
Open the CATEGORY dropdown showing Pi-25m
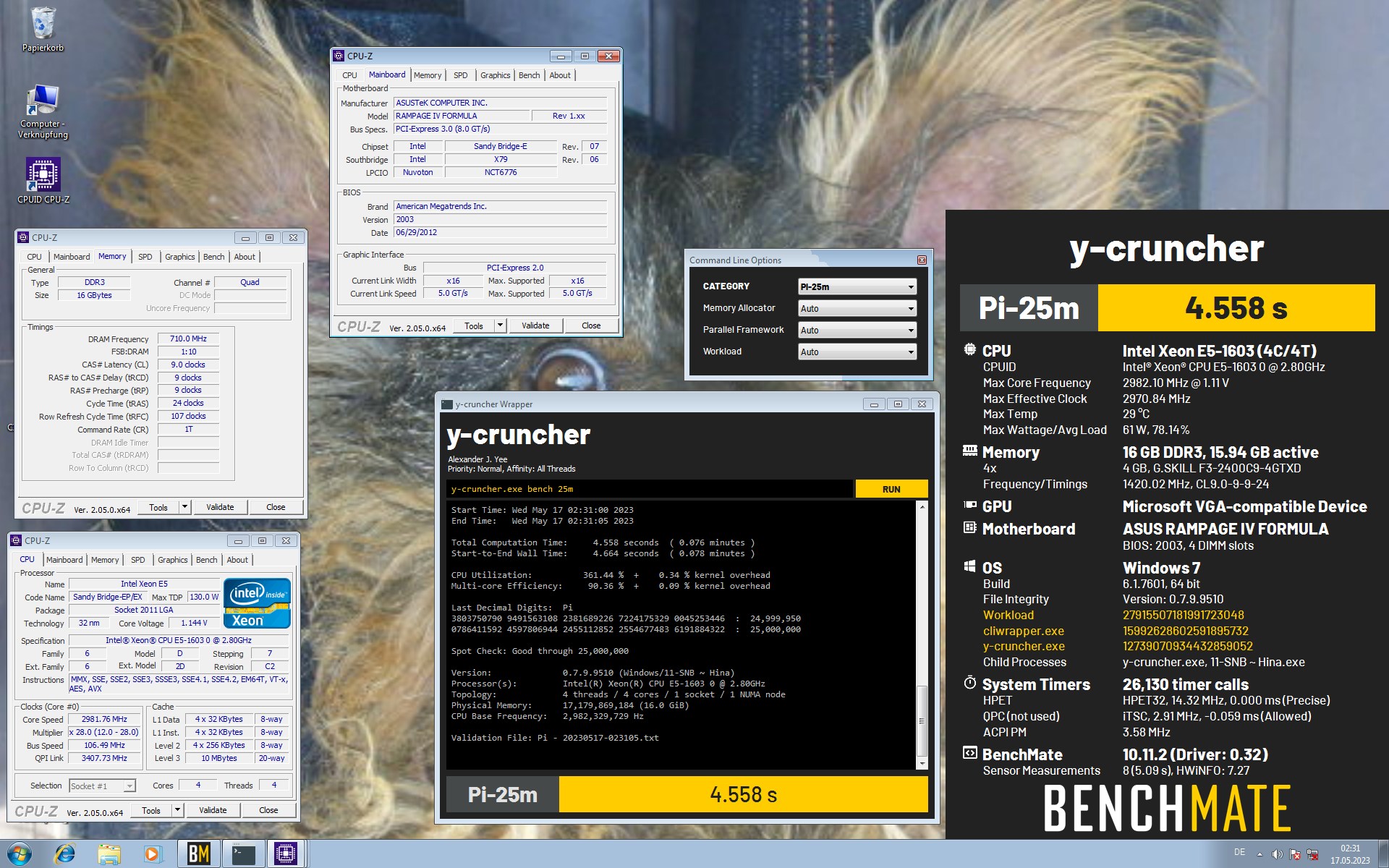tap(857, 286)
